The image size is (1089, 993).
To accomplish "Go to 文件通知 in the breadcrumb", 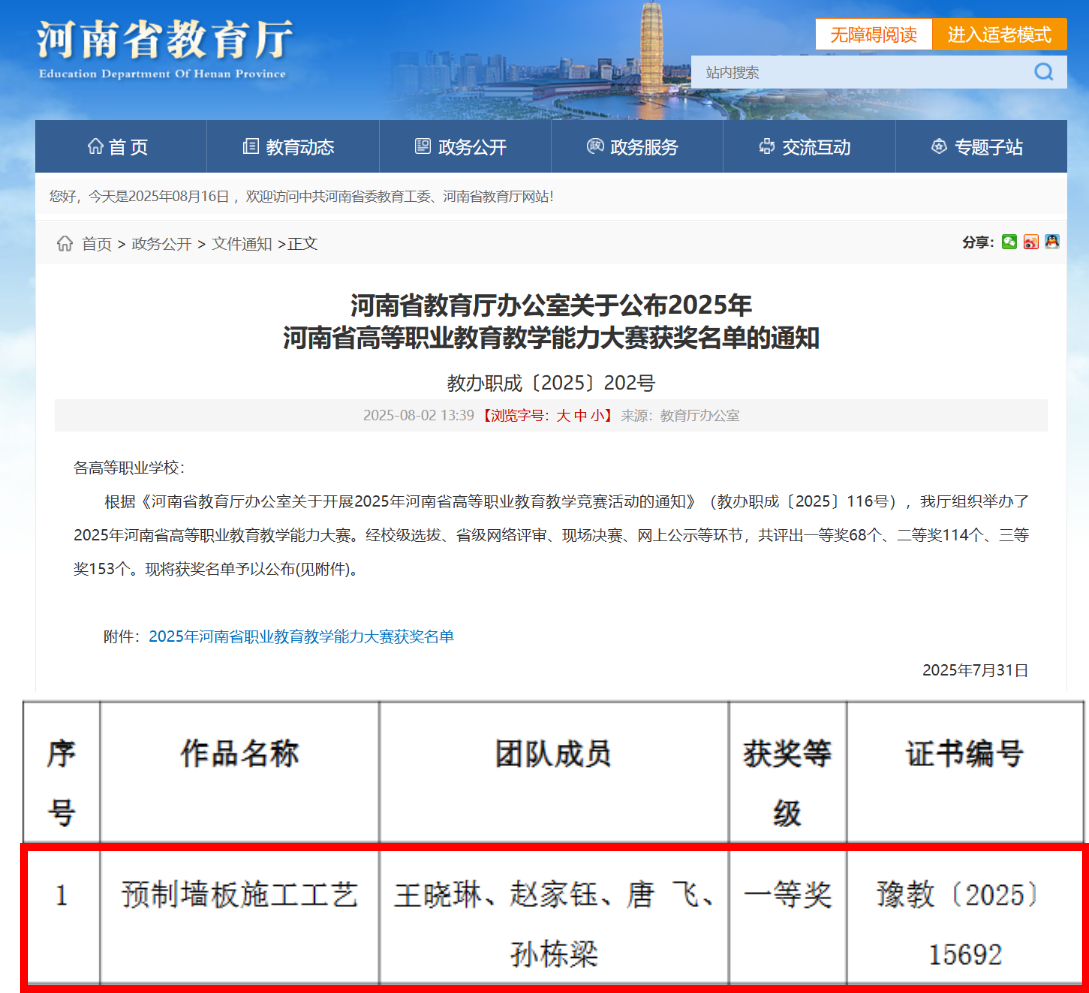I will (x=241, y=244).
